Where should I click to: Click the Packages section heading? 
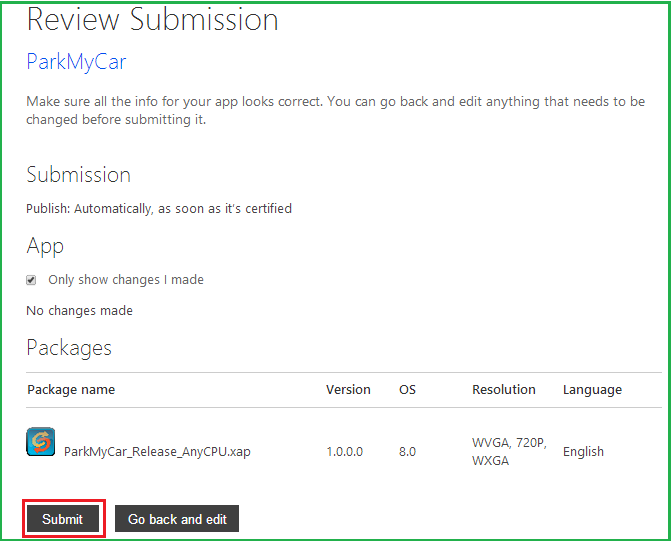[69, 348]
